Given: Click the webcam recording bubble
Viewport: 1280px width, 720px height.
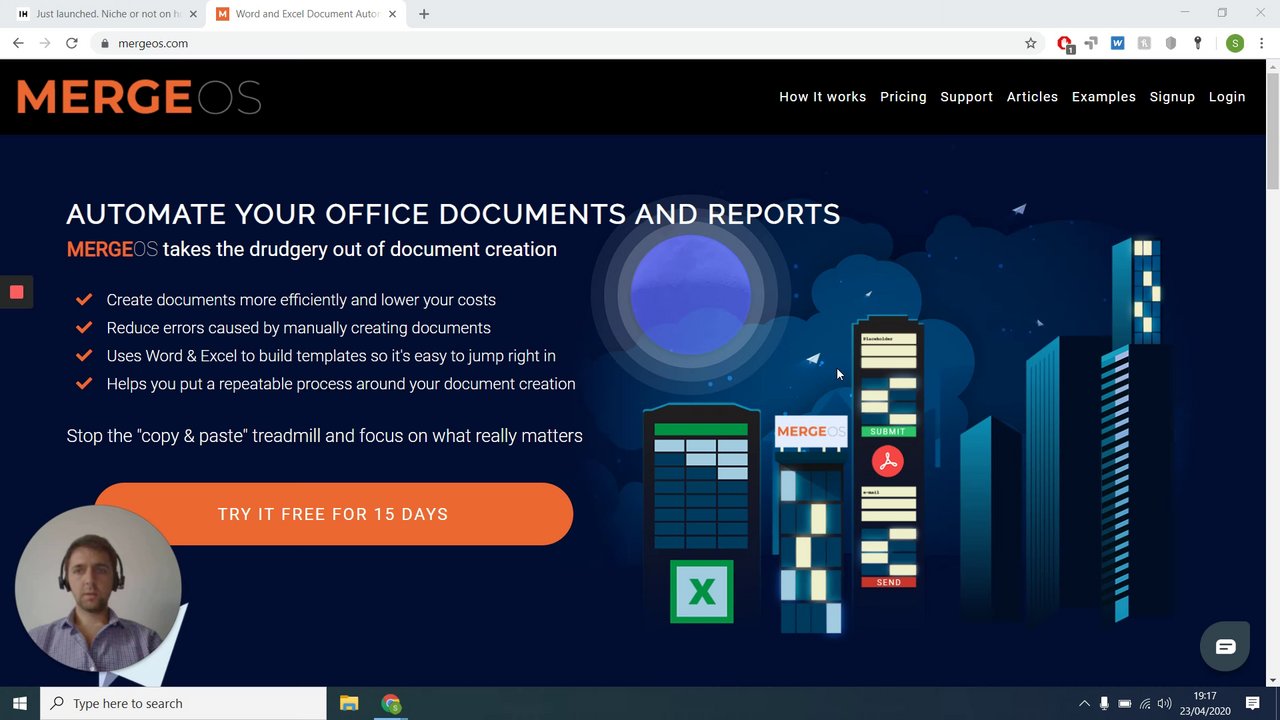Looking at the screenshot, I should pyautogui.click(x=98, y=588).
